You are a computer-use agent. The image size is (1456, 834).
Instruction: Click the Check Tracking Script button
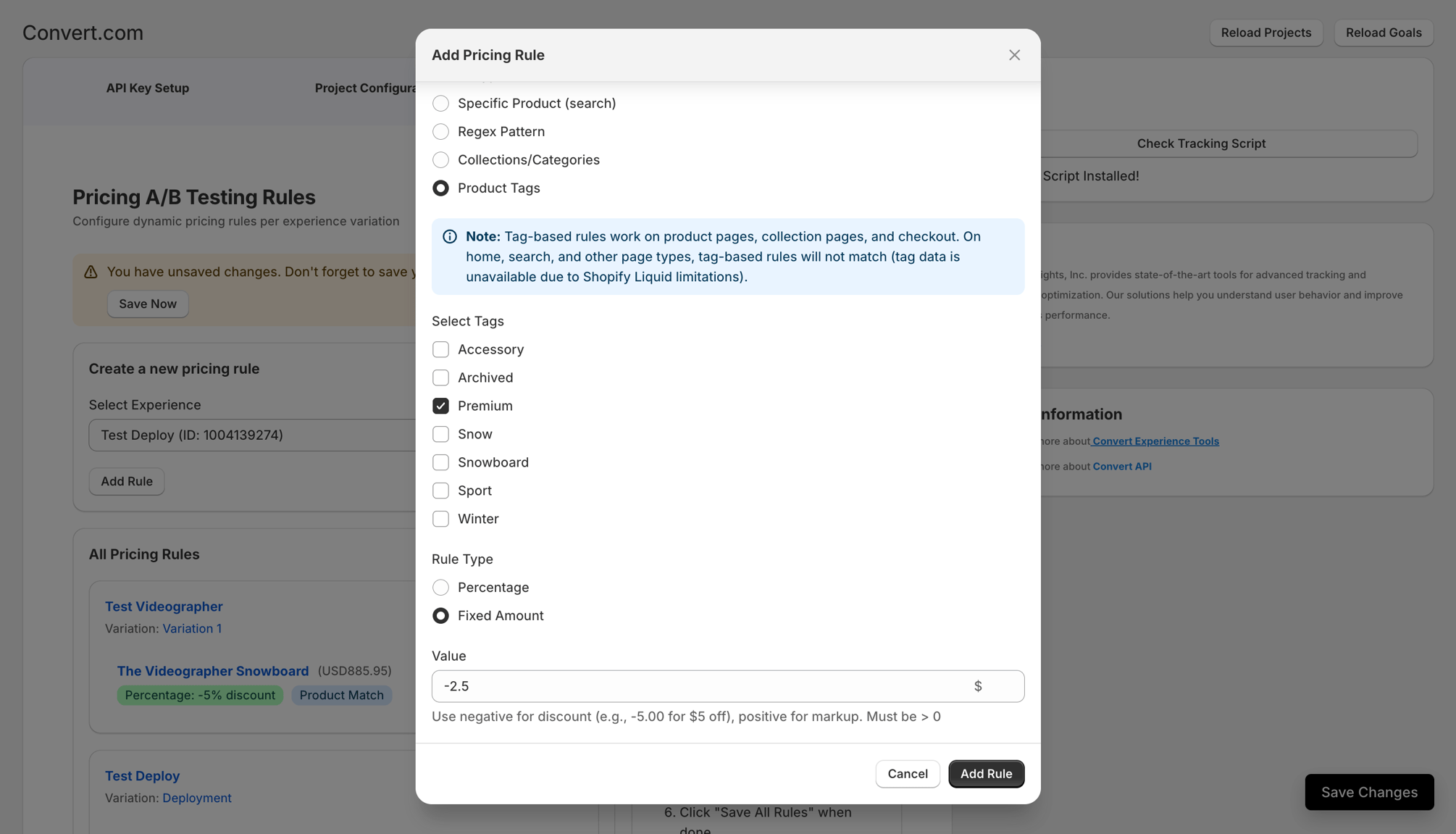1201,143
